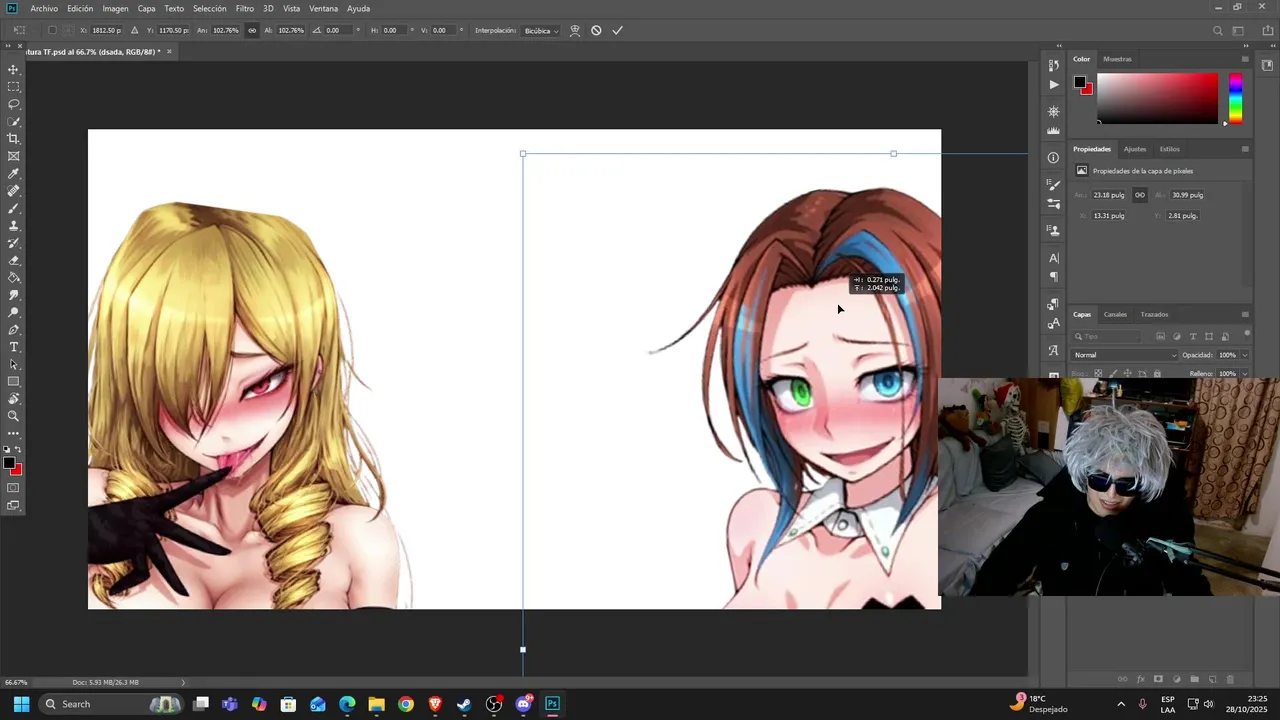Select the Horizontal Type tool
This screenshot has width=1280, height=720.
14,347
